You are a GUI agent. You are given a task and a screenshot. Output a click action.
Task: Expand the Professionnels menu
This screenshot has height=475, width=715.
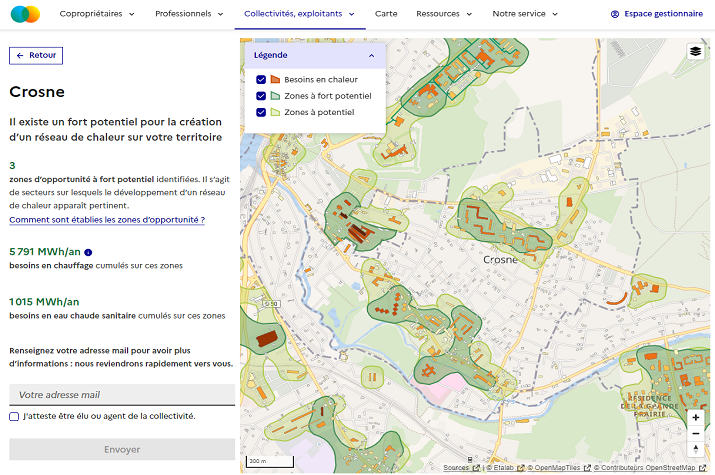coord(189,14)
